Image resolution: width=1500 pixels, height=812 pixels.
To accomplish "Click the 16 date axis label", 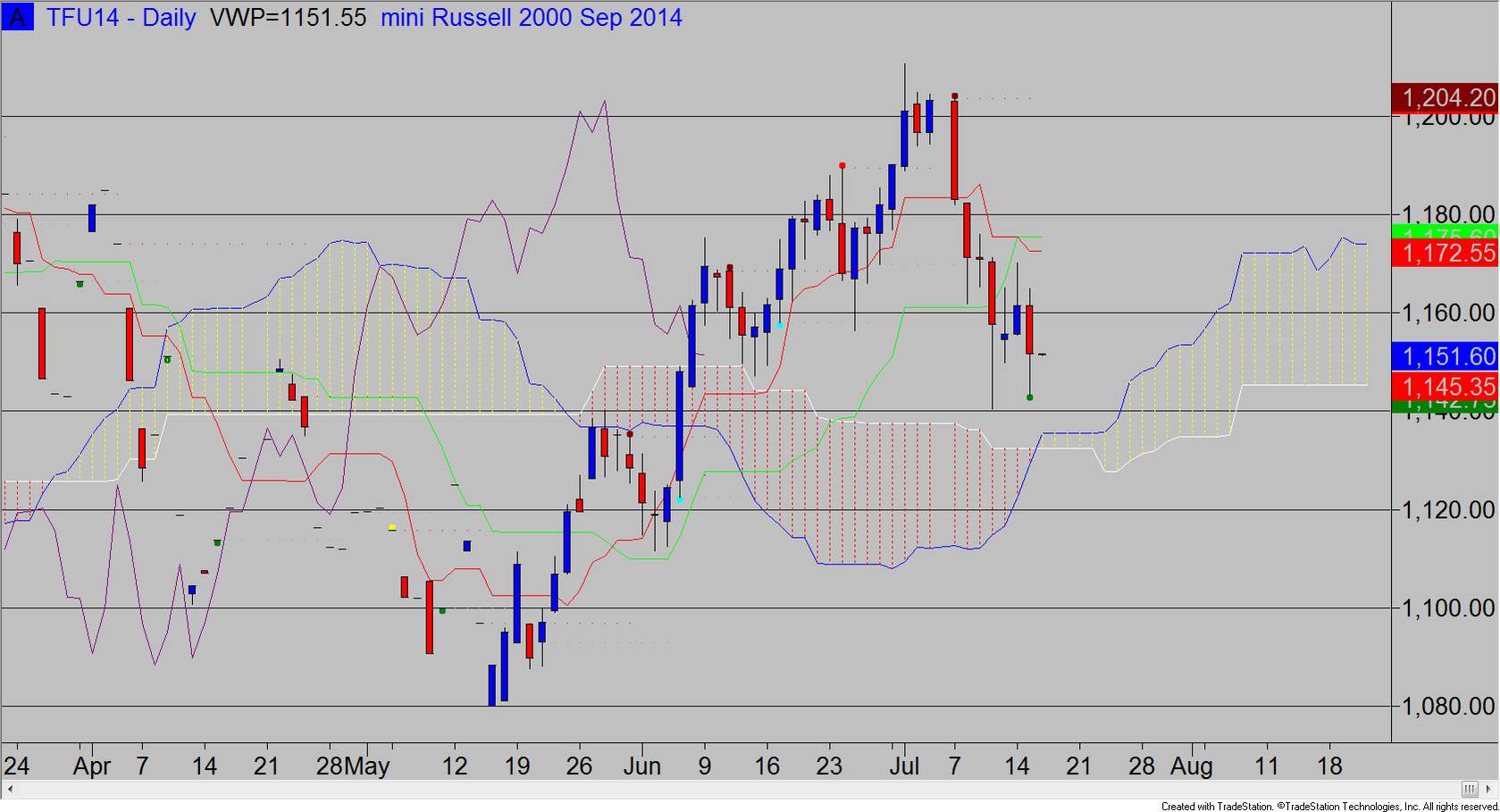I will [x=767, y=766].
